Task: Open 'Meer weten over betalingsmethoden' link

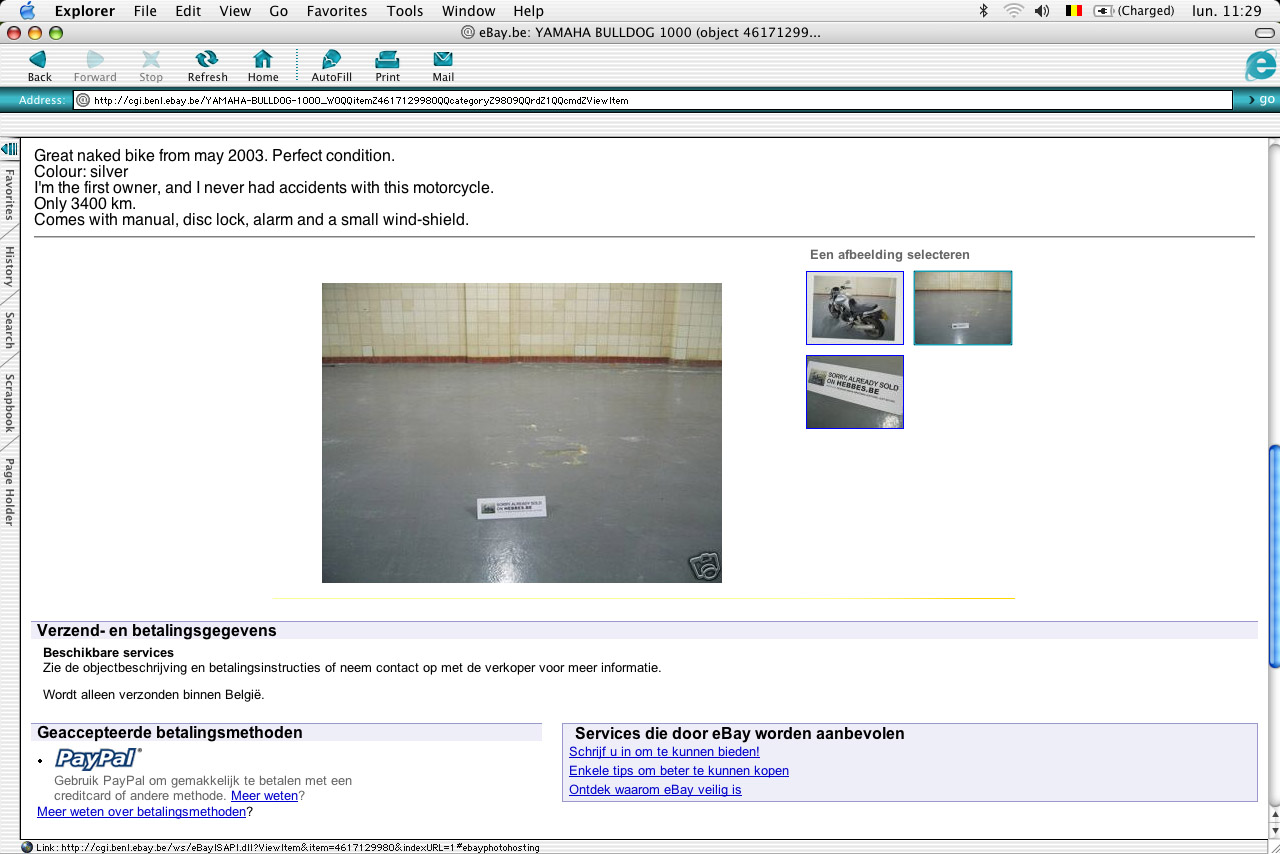Action: 141,812
